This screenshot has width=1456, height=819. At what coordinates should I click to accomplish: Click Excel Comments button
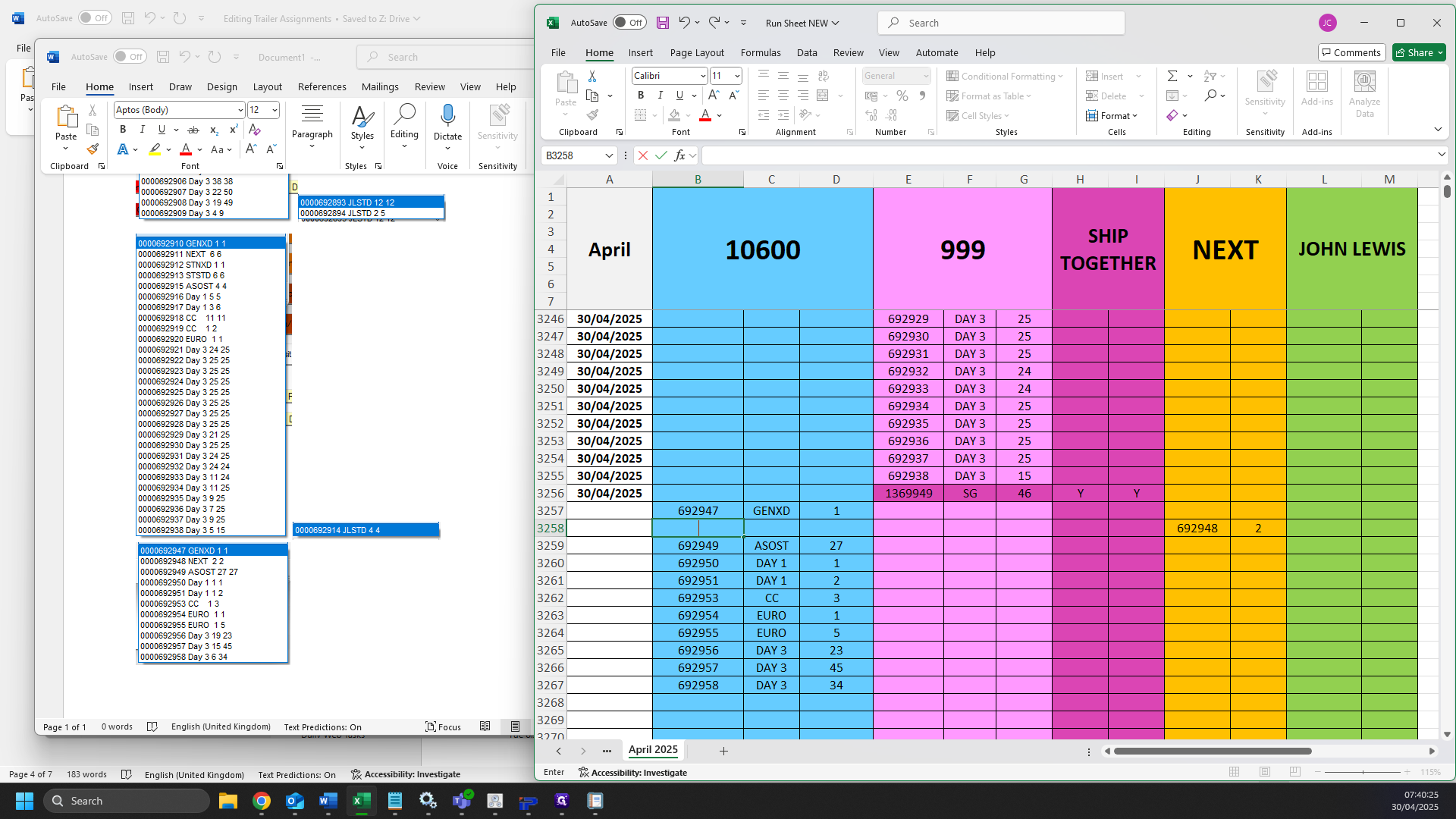pyautogui.click(x=1351, y=52)
